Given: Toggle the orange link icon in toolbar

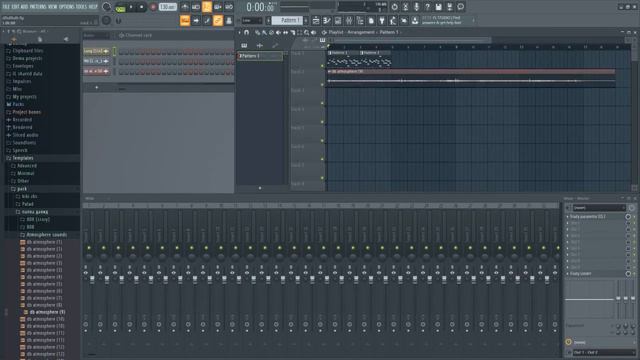Looking at the screenshot, I should pyautogui.click(x=218, y=20).
